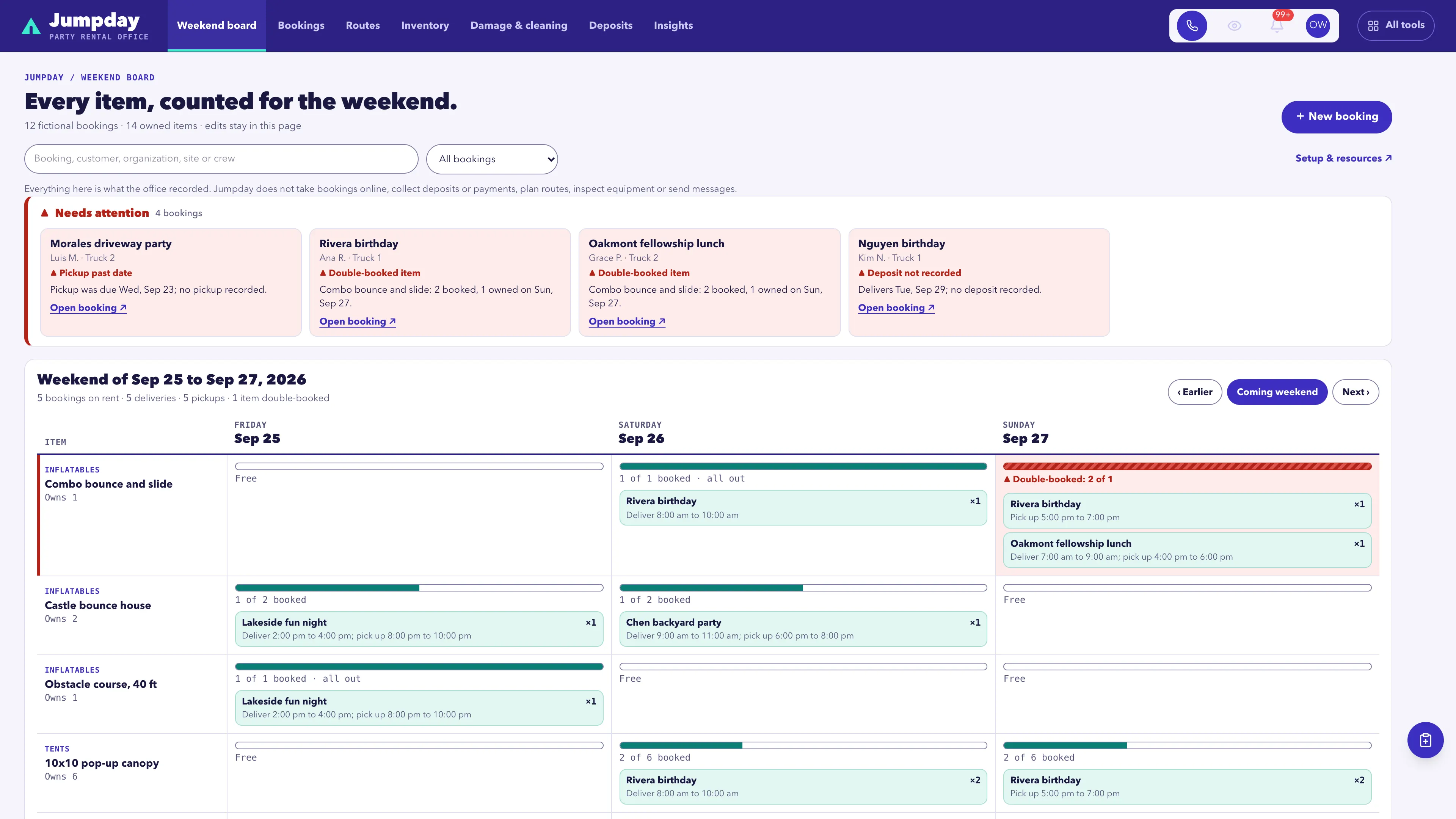Click double-booked striped bar on Sunday
1456x819 pixels.
(x=1187, y=466)
